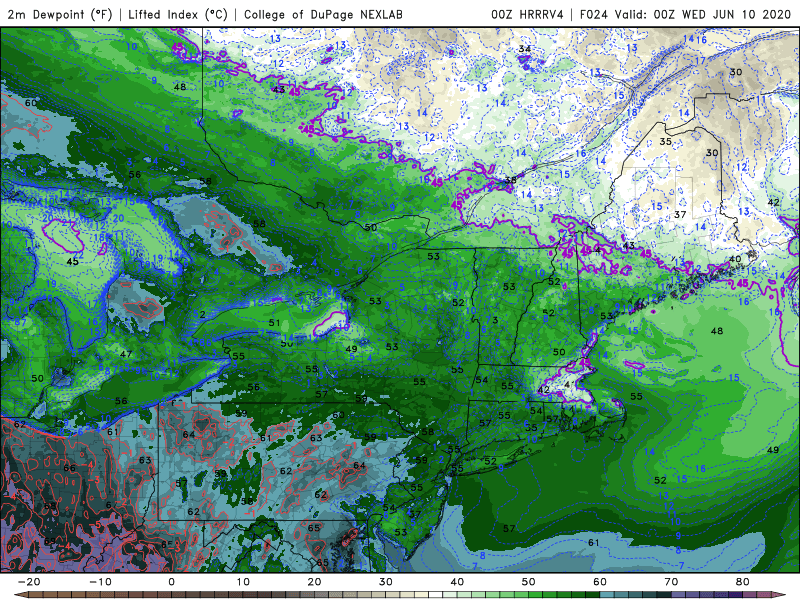Click the black "34" dewpoint value on the map
The width and height of the screenshot is (800, 600).
524,49
